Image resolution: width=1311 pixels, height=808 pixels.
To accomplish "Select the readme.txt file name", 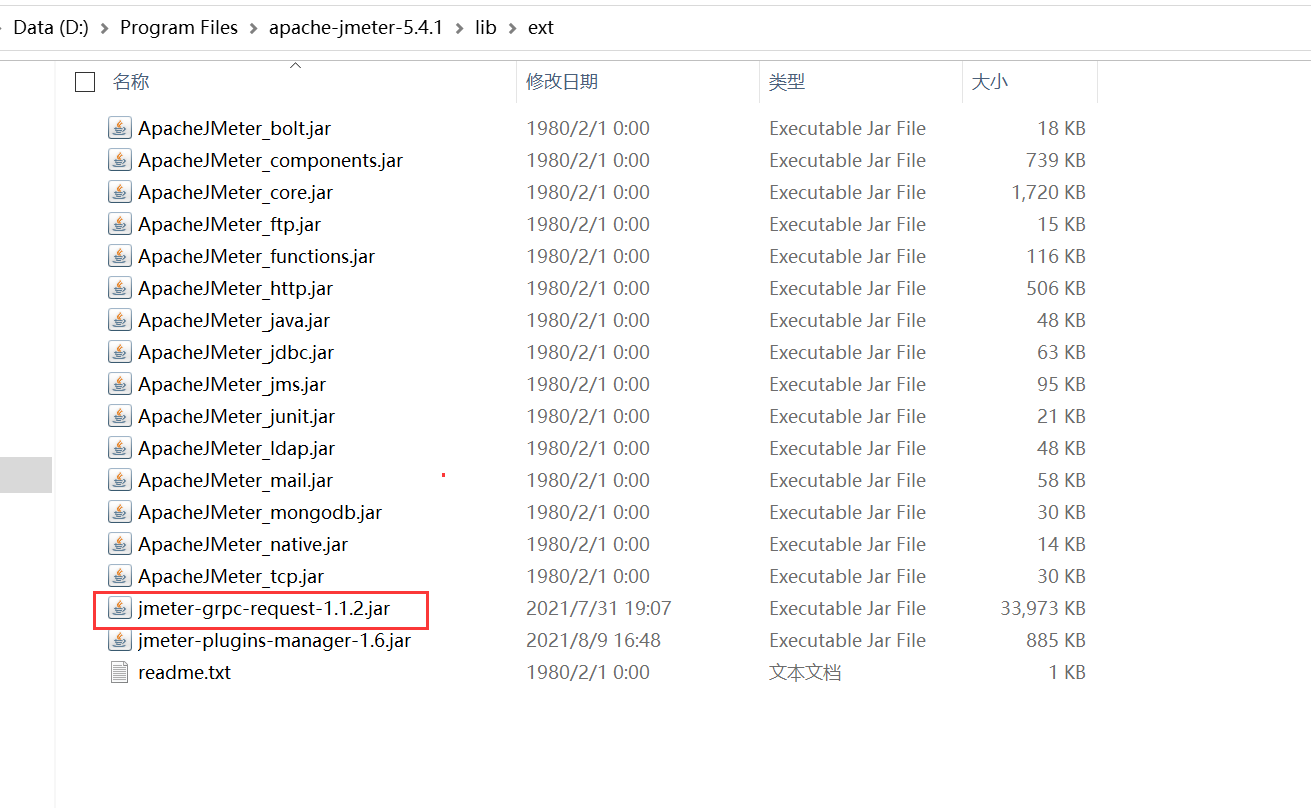I will 185,672.
